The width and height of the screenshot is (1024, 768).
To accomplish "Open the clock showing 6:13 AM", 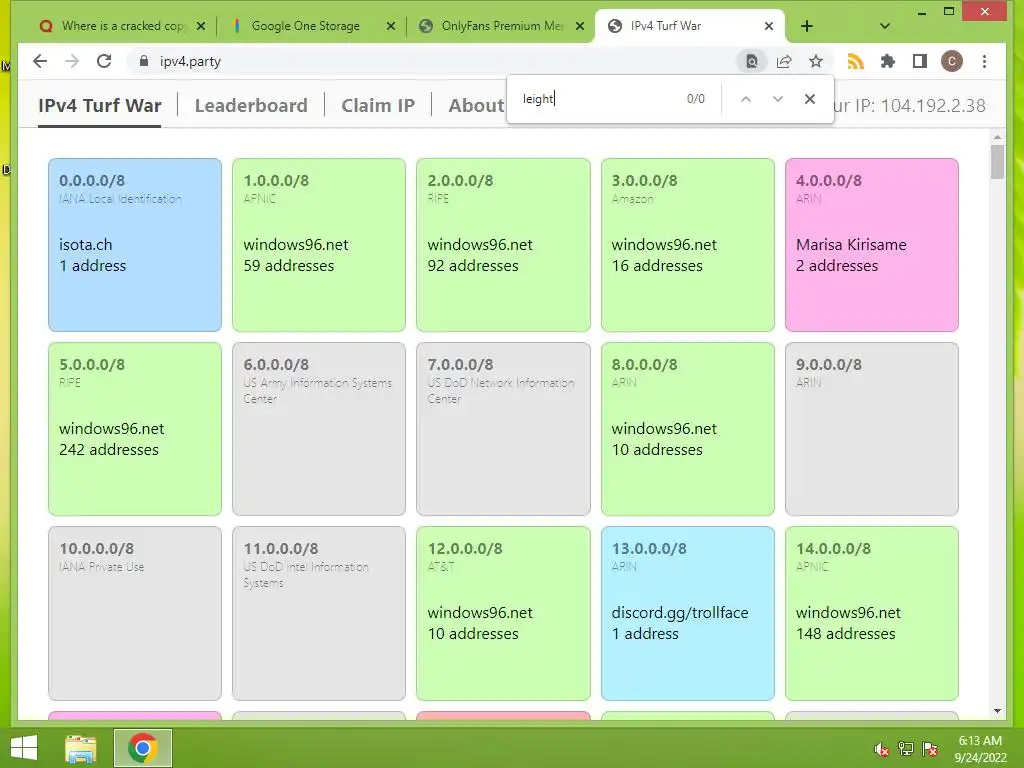I will 980,749.
